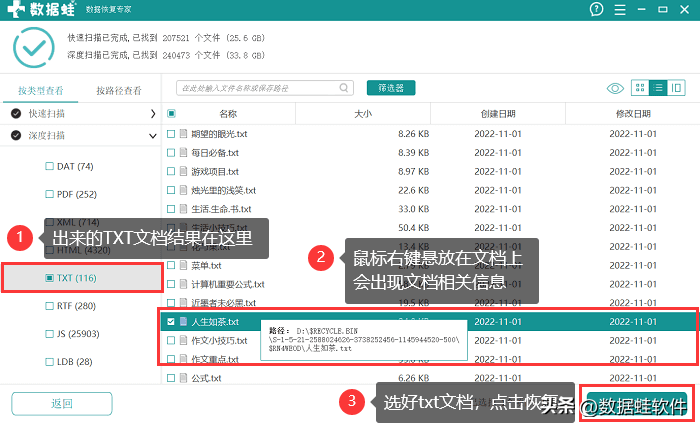Expand the 快速扫描 section
The width and height of the screenshot is (700, 428).
coord(152,114)
